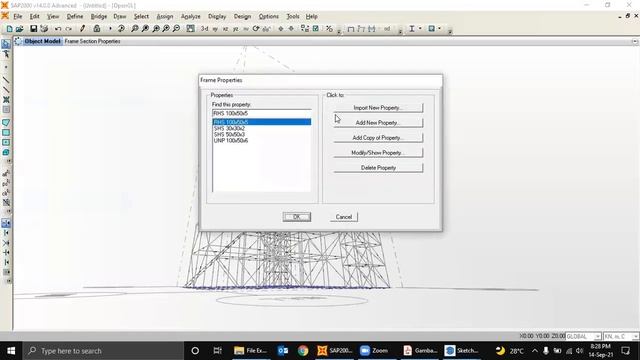Select the Pointer tool in left toolbar

point(6,44)
